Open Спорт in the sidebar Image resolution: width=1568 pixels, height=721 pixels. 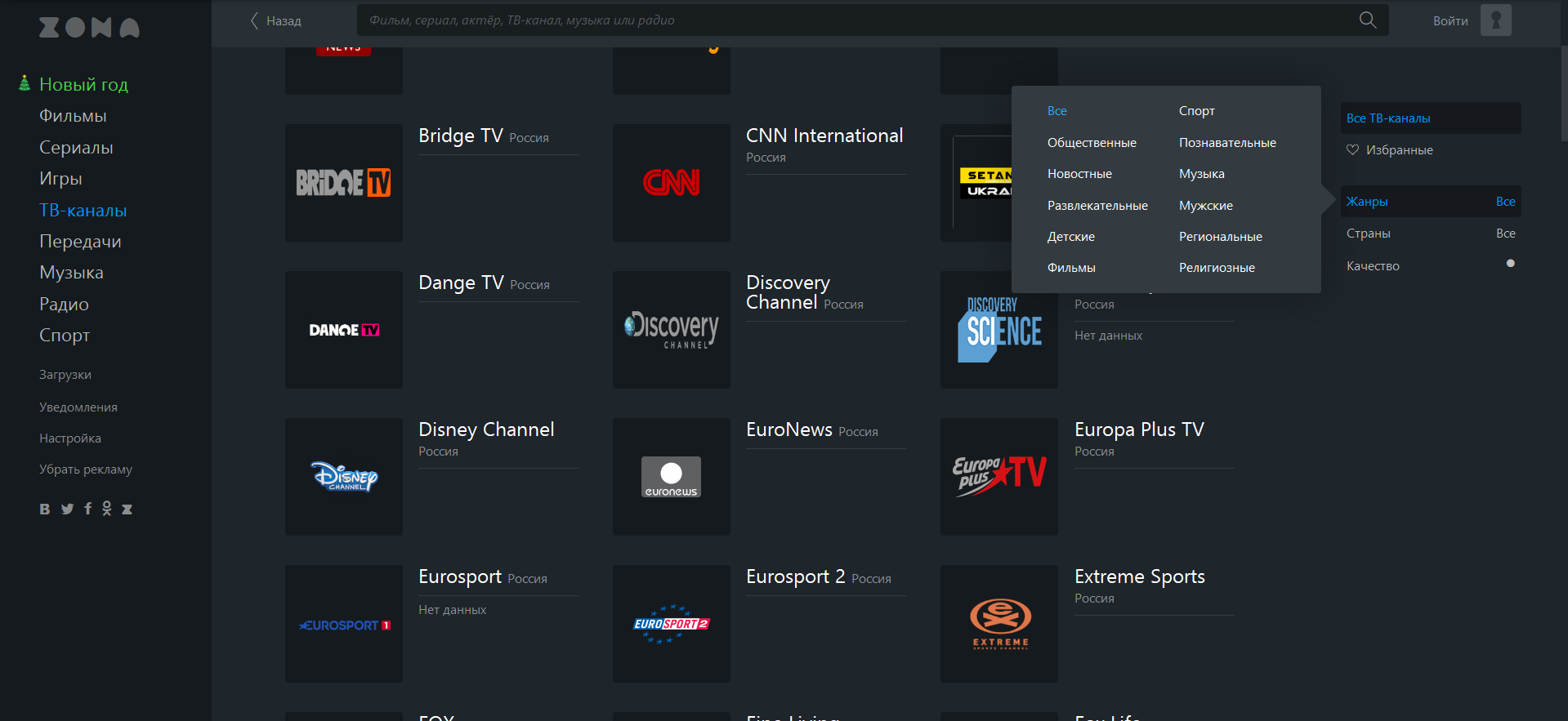[x=65, y=336]
